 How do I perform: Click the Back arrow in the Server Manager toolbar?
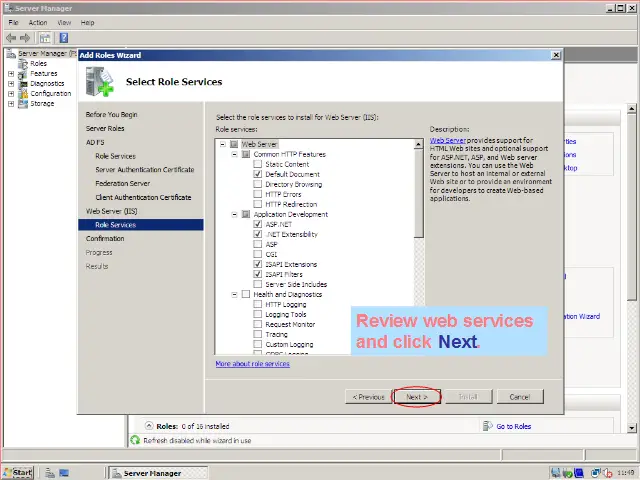pos(11,38)
